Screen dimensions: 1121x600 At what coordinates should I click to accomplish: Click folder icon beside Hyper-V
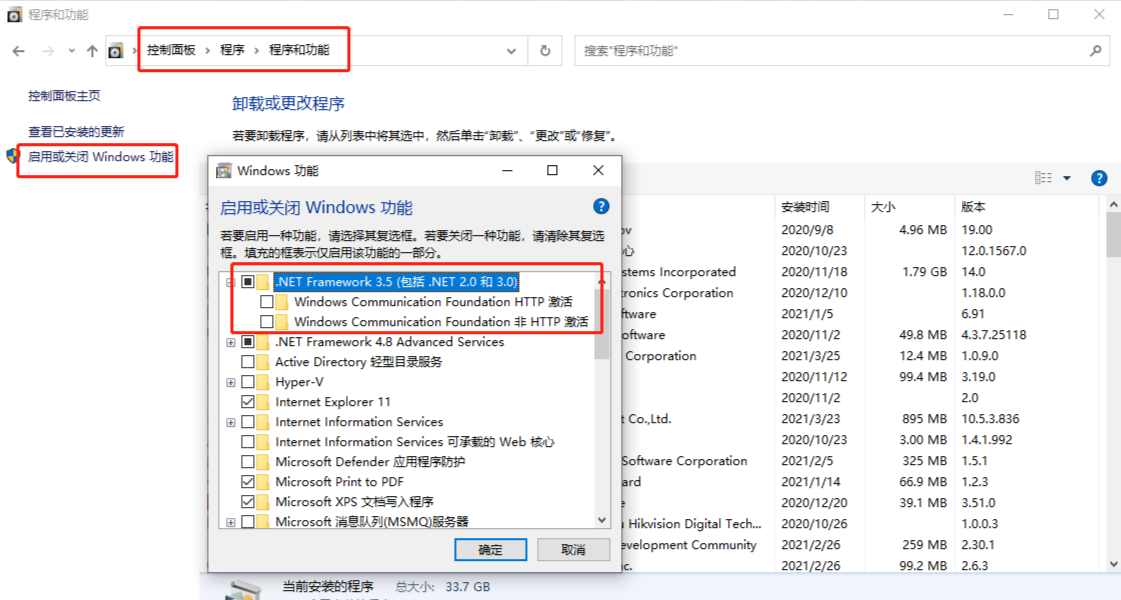(x=263, y=382)
